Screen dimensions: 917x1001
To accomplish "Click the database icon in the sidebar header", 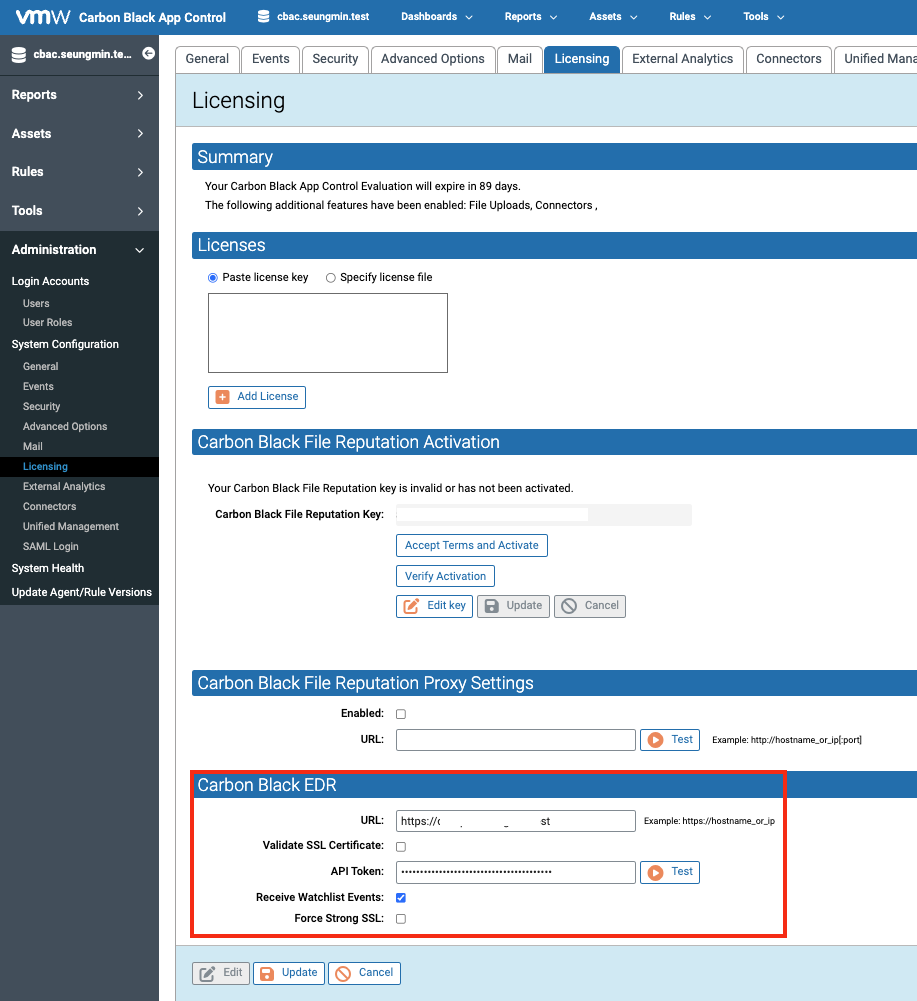I will (x=19, y=55).
